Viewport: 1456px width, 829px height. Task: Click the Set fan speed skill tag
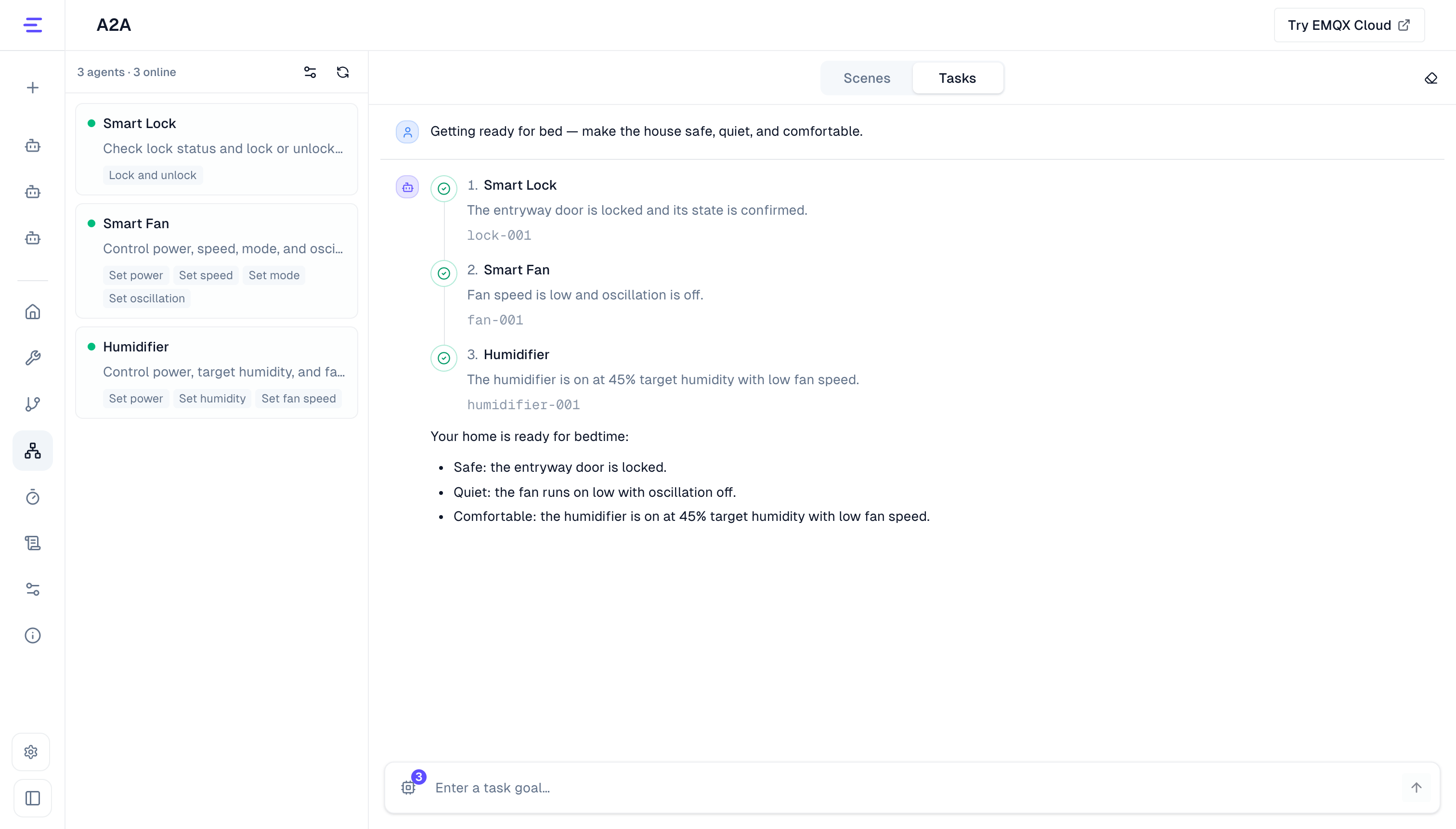[299, 399]
